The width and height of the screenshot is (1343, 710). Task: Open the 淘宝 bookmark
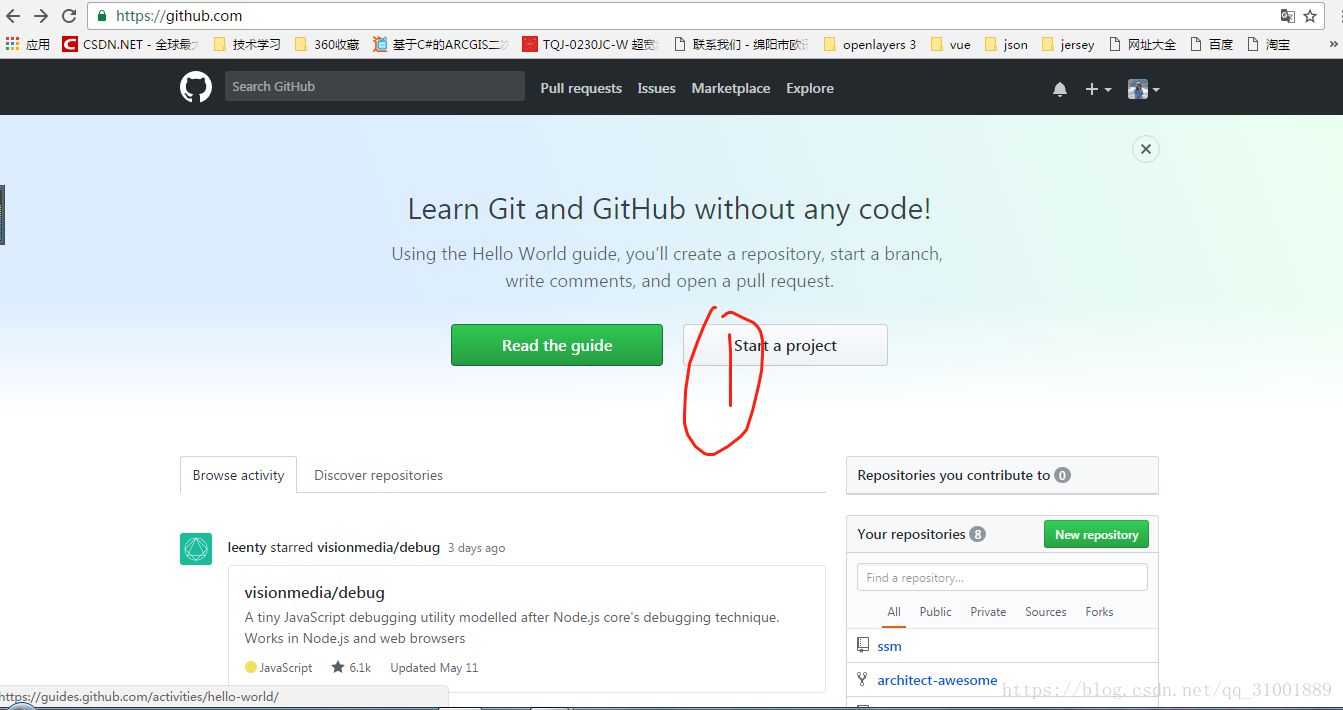1268,44
